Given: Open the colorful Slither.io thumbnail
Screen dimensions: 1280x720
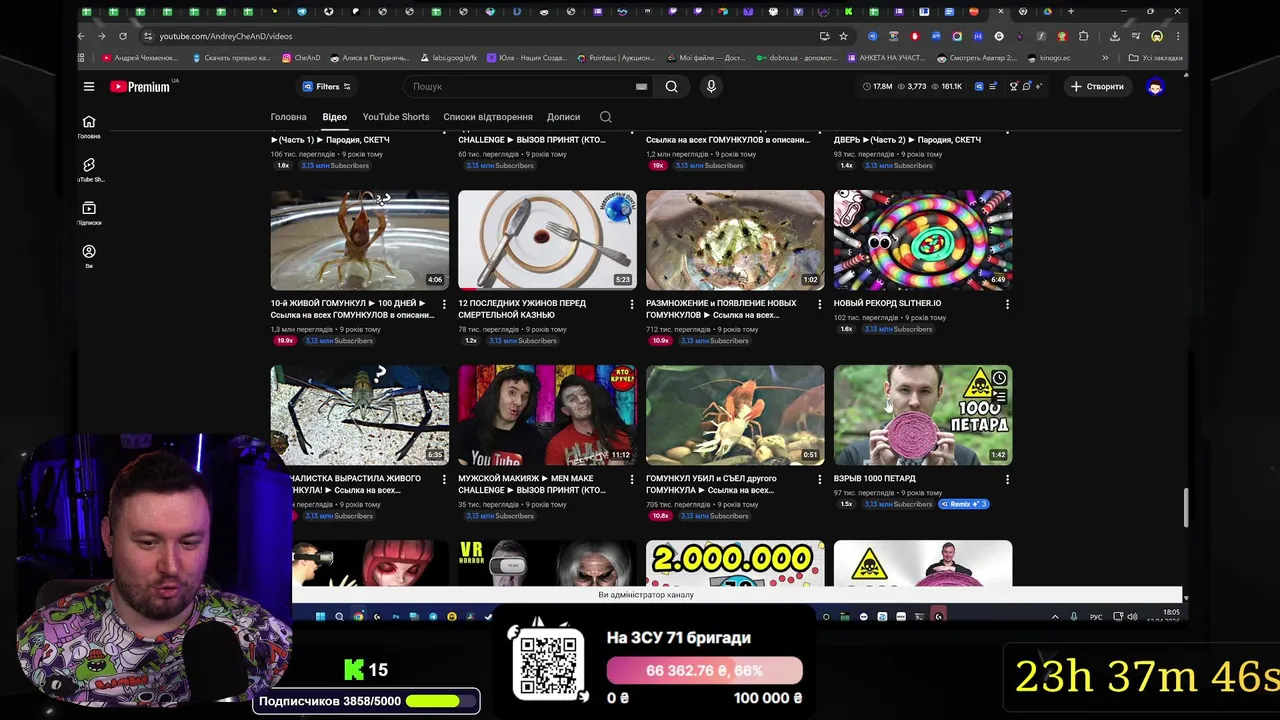Looking at the screenshot, I should click(x=923, y=240).
